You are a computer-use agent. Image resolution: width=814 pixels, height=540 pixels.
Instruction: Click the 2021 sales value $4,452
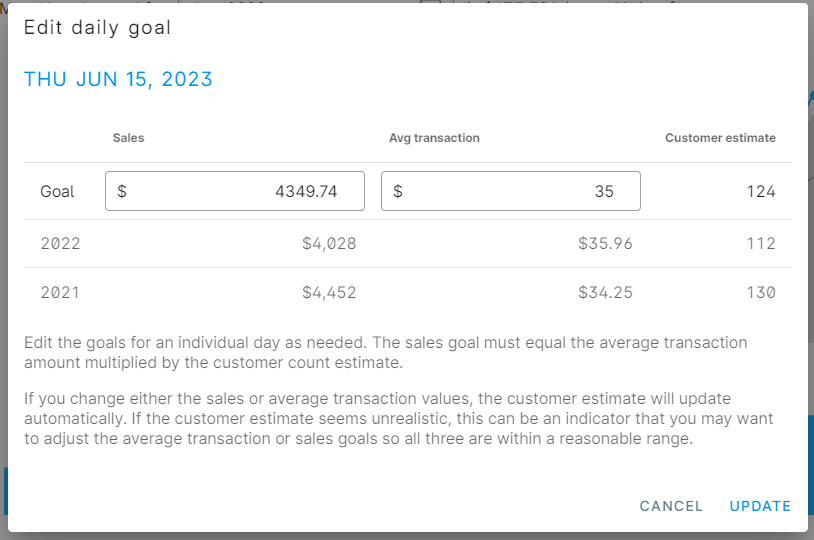[329, 293]
